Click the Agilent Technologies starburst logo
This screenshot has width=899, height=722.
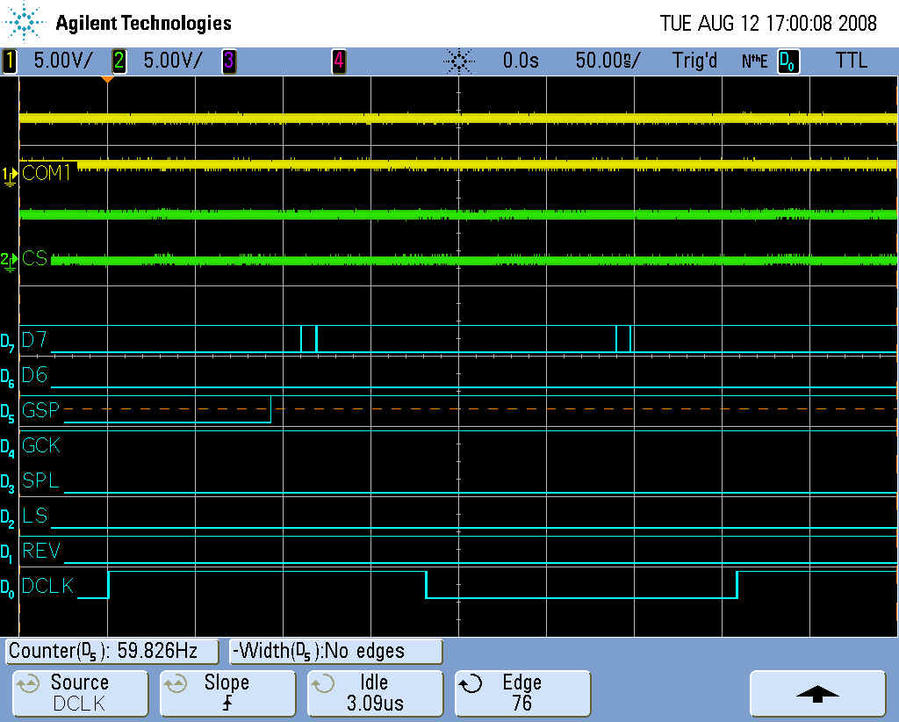pos(25,22)
